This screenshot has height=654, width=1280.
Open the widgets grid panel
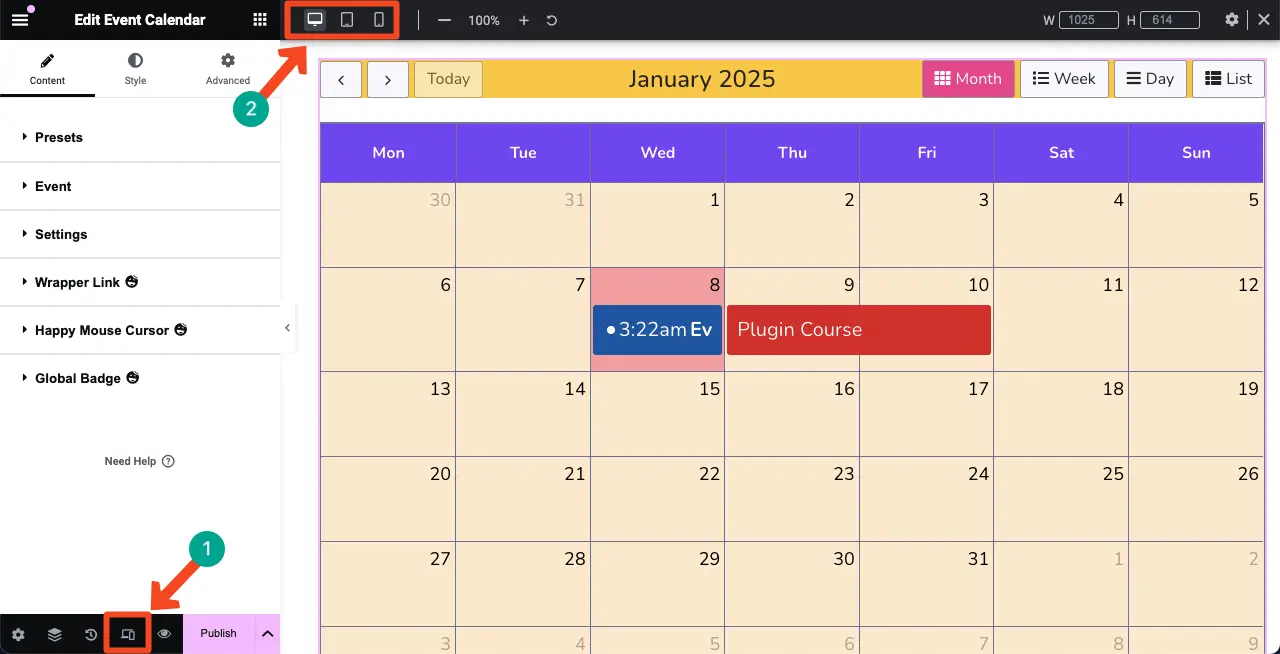click(260, 20)
